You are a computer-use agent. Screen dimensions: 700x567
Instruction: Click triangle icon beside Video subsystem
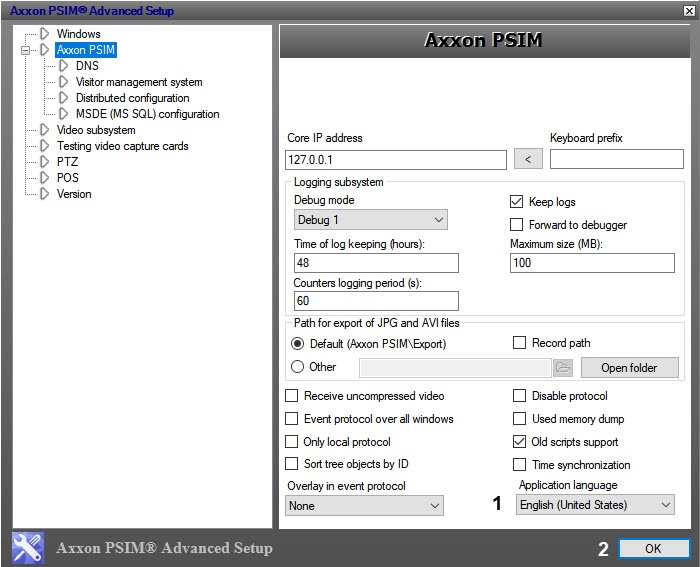(x=44, y=130)
